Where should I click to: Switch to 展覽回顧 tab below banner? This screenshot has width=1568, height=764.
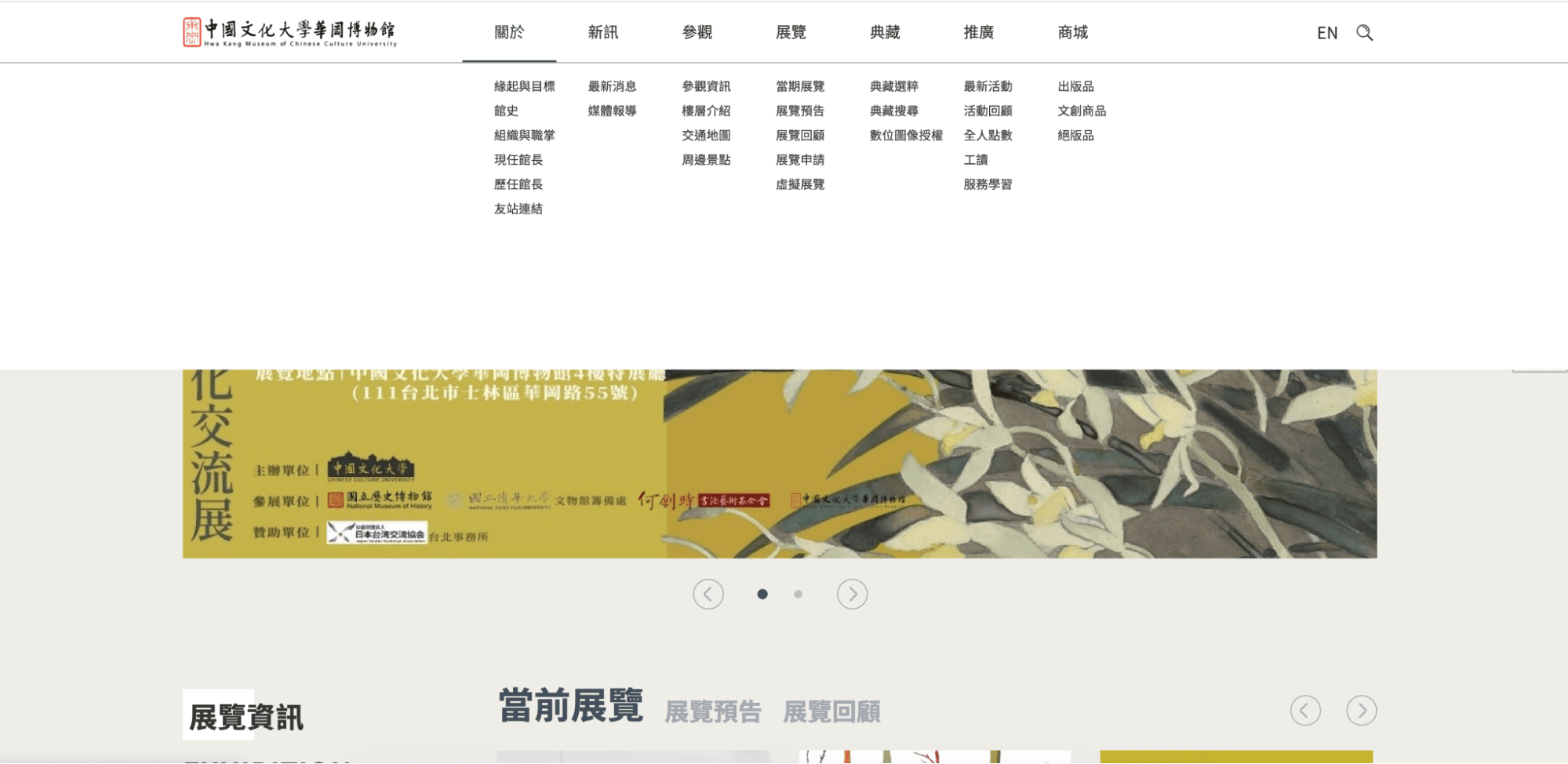831,711
